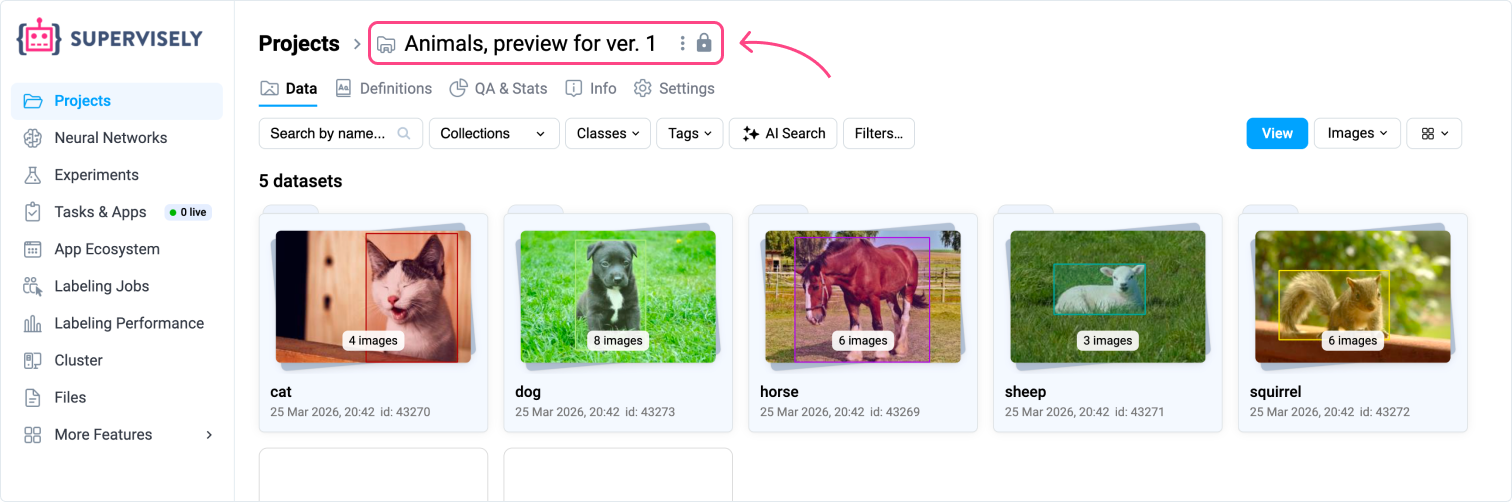Change grid layout via view-mode dropdown
The height and width of the screenshot is (502, 1512).
[x=1434, y=133]
